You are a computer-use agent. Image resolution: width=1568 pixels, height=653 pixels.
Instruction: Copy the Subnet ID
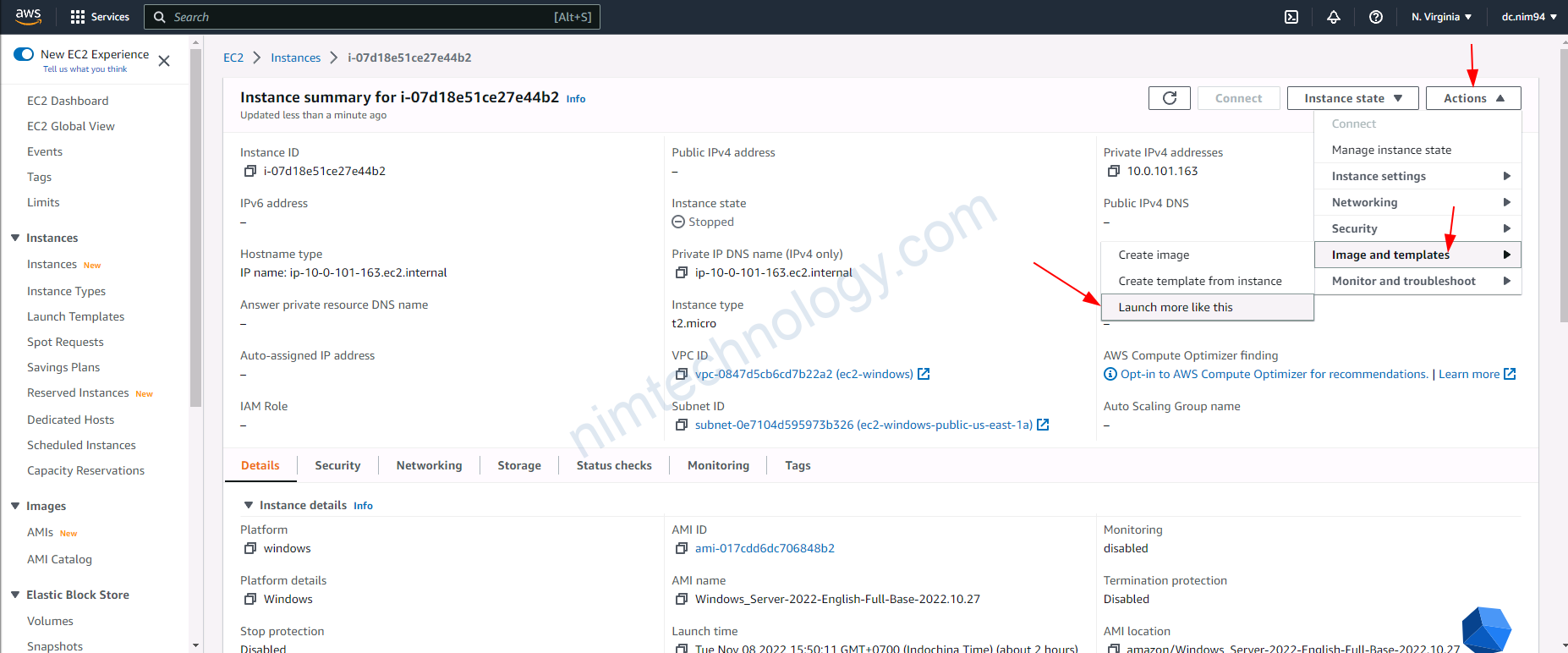tap(682, 425)
